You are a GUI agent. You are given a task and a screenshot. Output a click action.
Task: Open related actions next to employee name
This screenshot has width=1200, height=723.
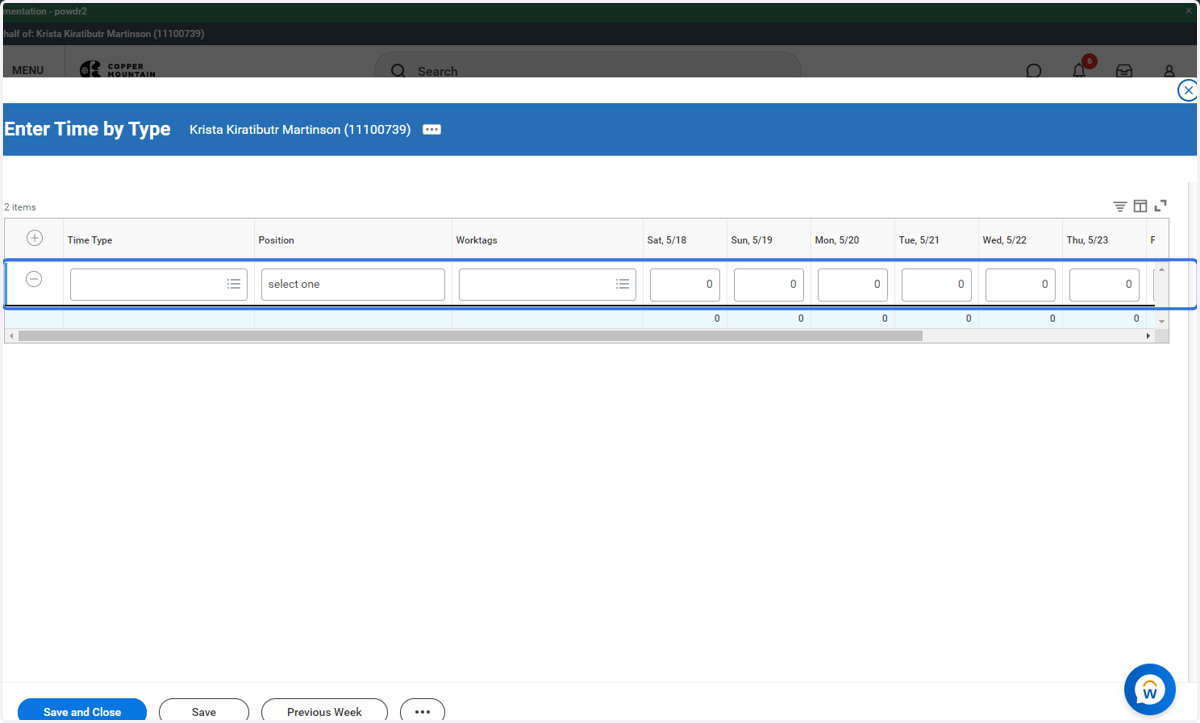432,130
